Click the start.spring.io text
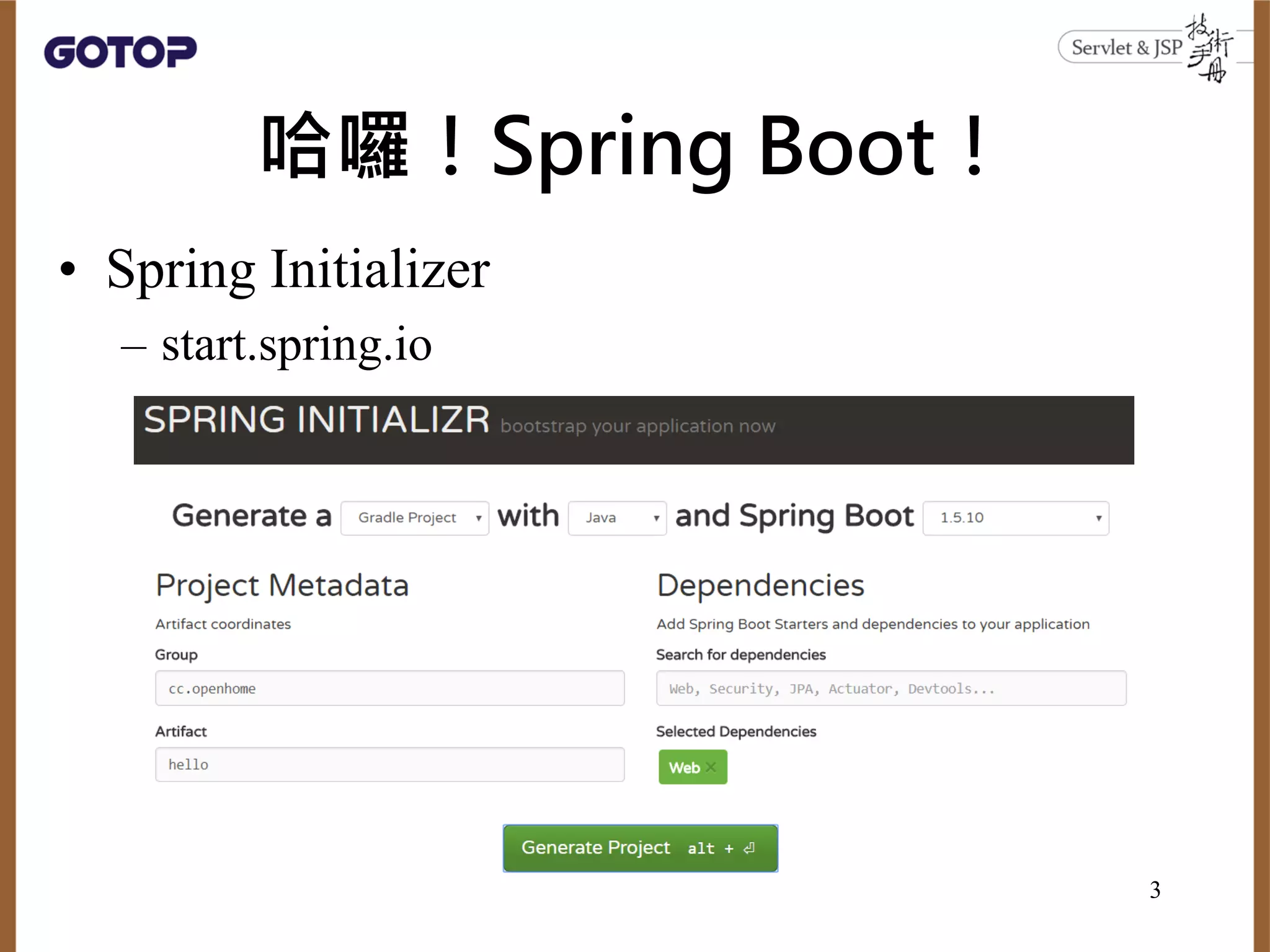Viewport: 1270px width, 952px height. (296, 345)
